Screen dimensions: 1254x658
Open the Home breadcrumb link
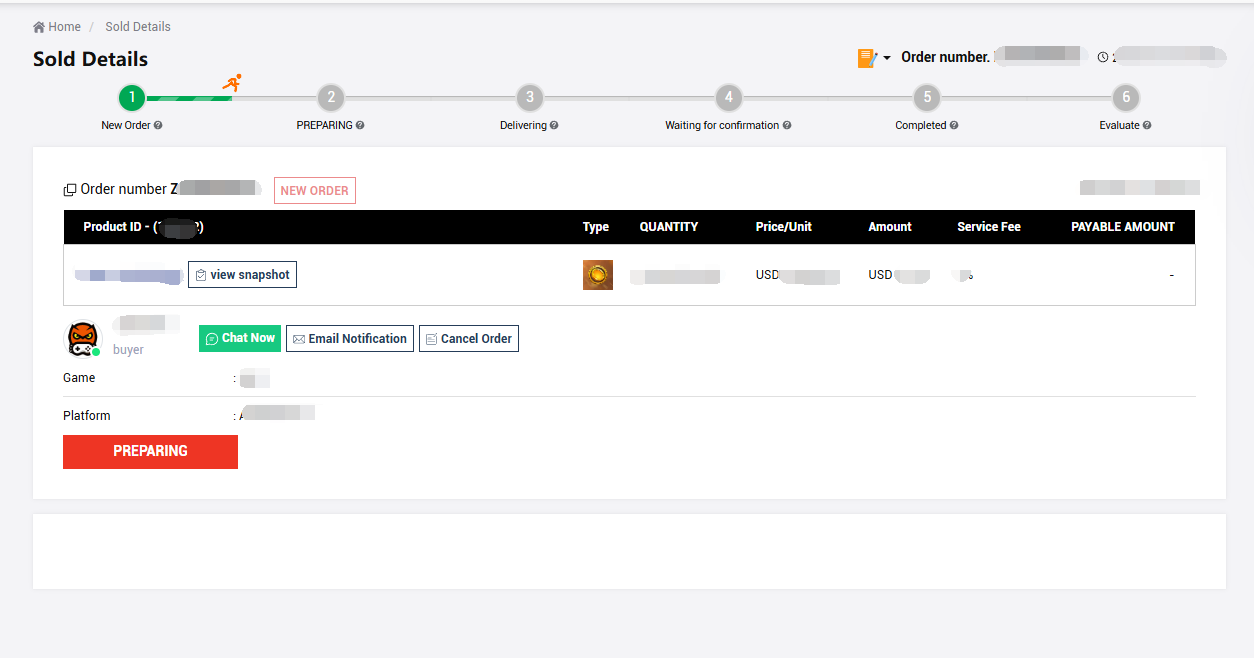click(x=65, y=27)
